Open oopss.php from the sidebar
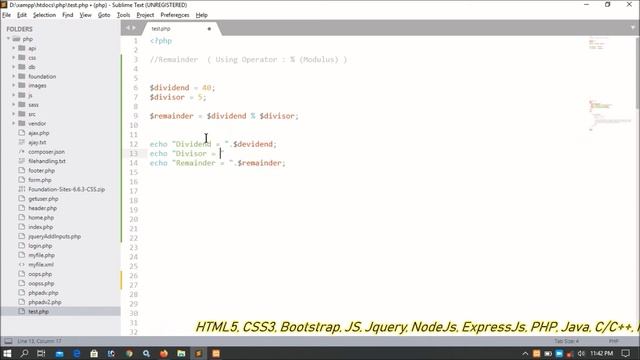 point(41,283)
